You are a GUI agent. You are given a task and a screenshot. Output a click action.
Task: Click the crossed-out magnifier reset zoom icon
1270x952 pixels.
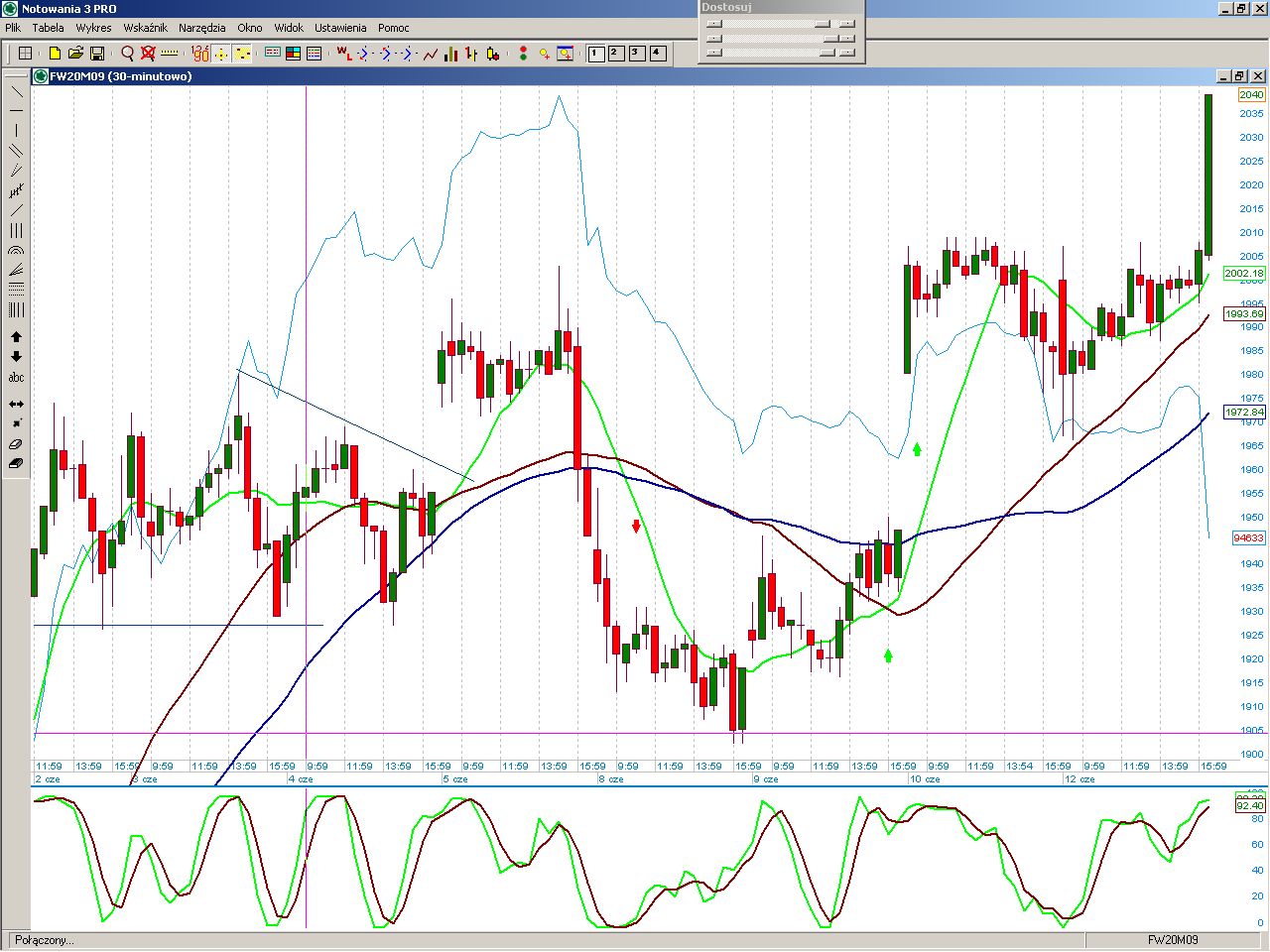point(148,54)
